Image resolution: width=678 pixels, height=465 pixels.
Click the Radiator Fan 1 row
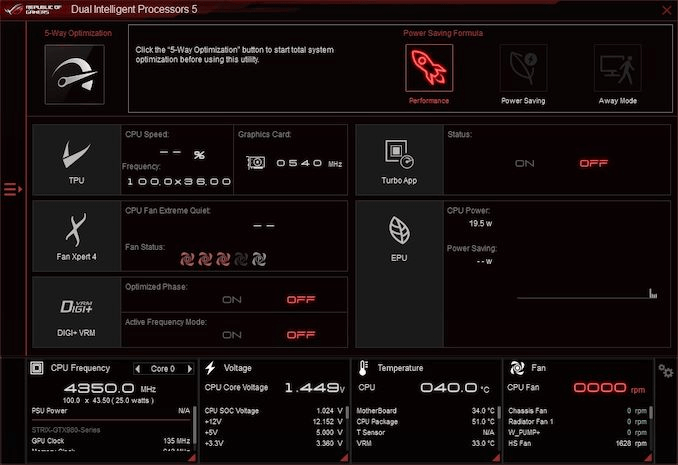pyautogui.click(x=577, y=422)
